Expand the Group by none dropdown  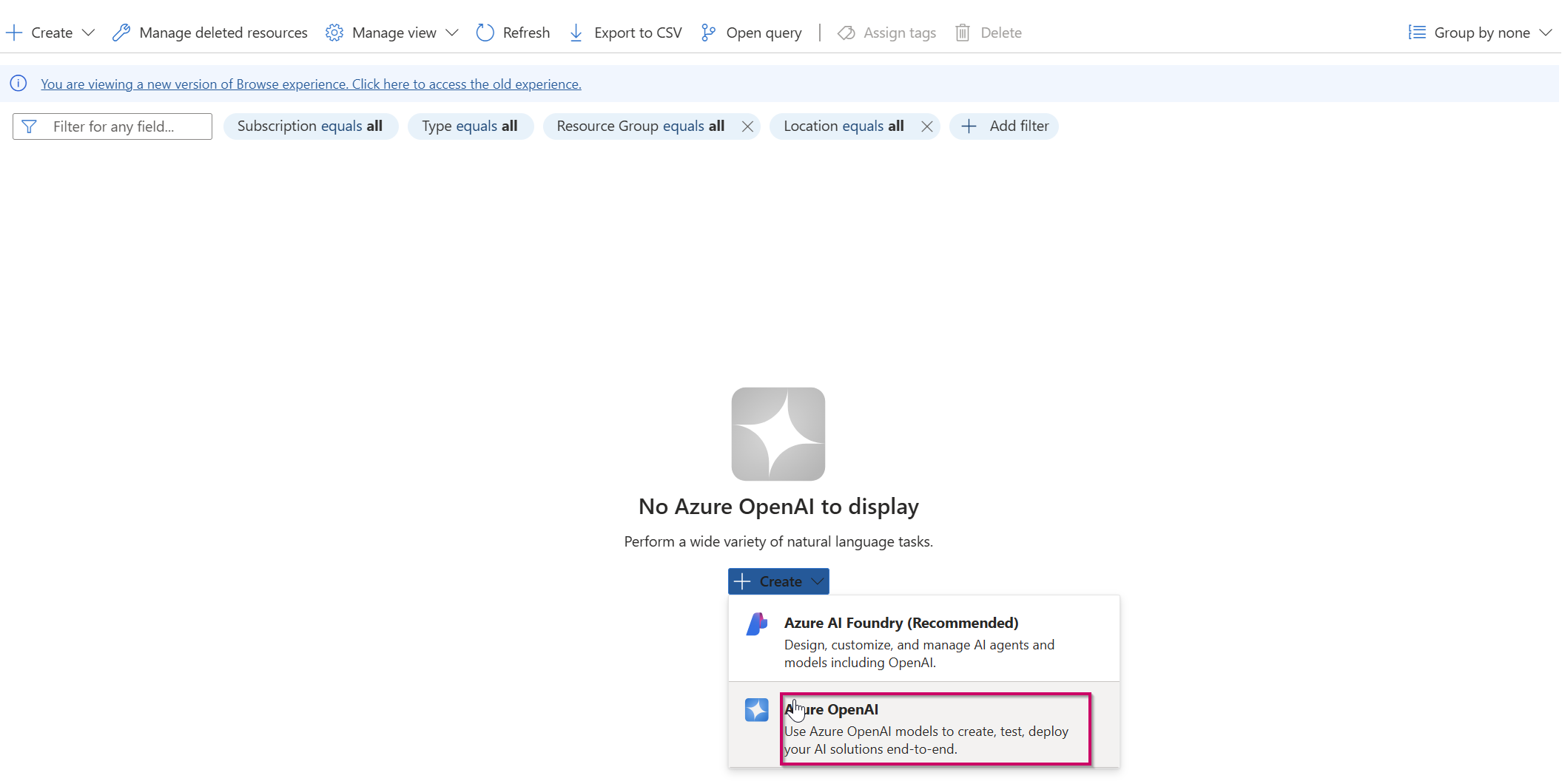point(1480,33)
